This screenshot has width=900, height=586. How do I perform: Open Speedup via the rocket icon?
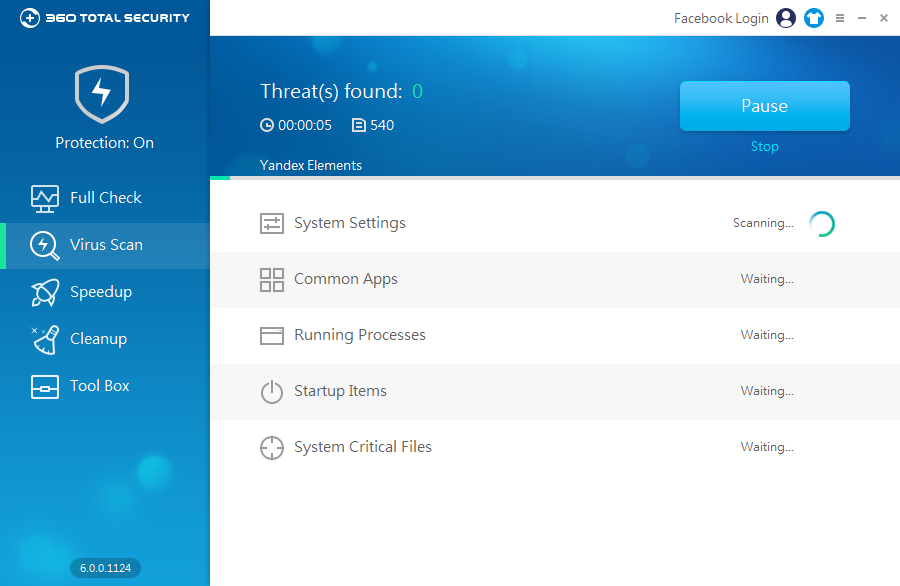tap(45, 293)
